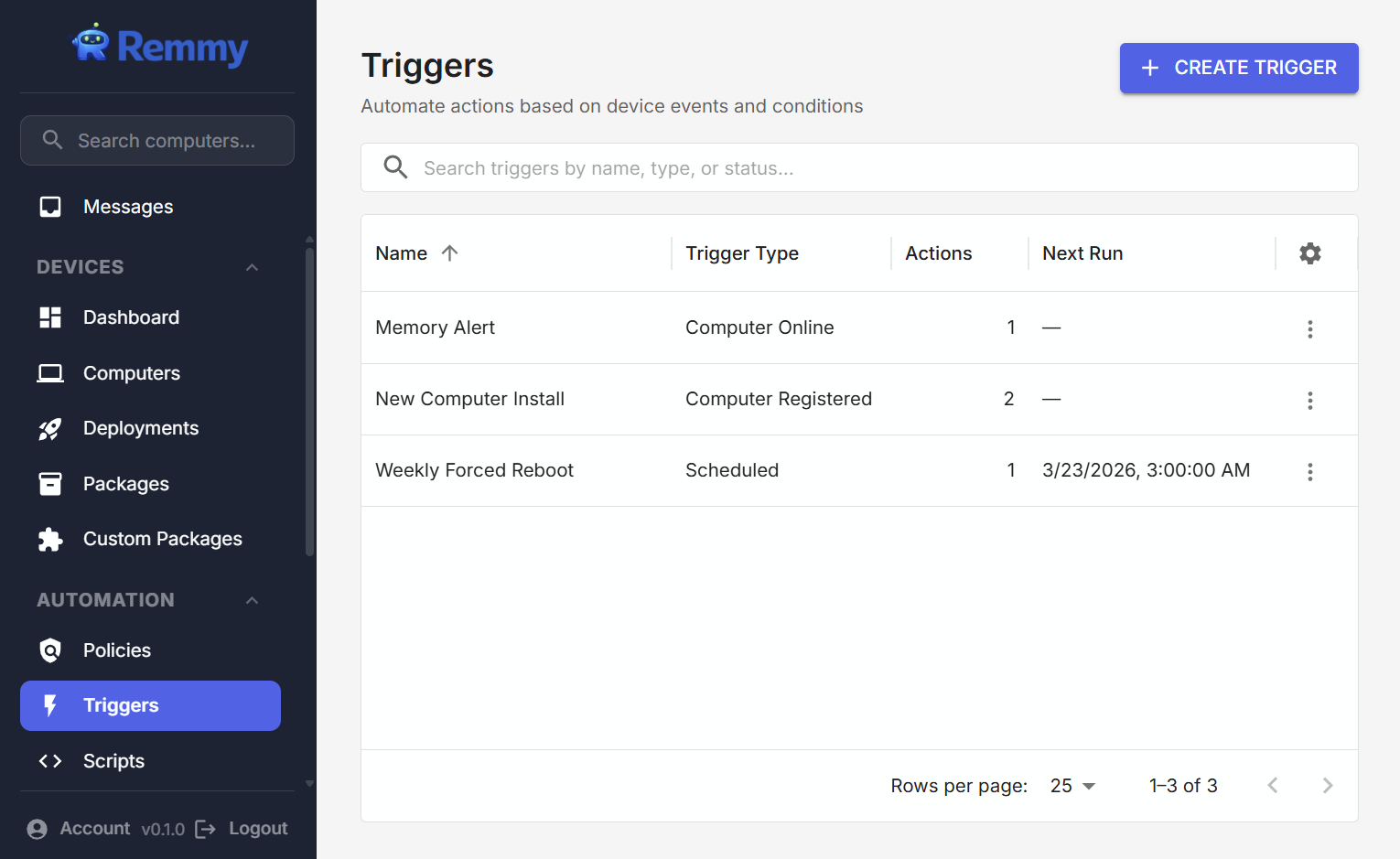Open Deployments via the rocket icon

(49, 428)
